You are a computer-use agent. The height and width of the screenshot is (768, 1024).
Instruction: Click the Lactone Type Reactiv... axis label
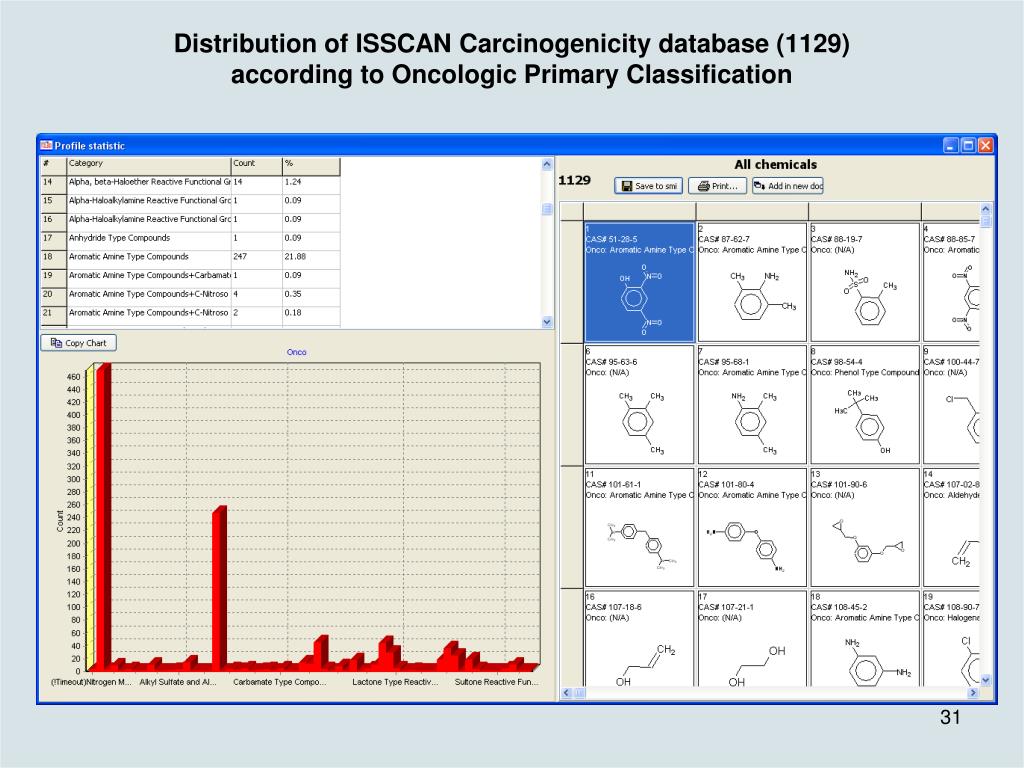(x=394, y=682)
